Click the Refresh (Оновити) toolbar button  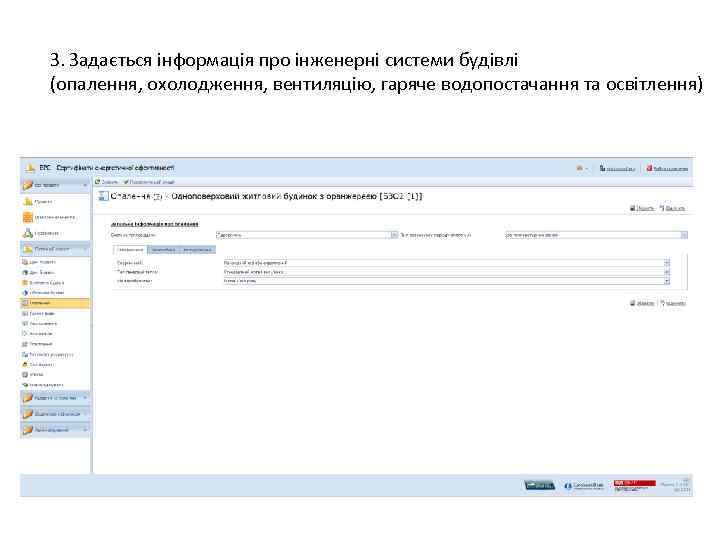coord(107,182)
